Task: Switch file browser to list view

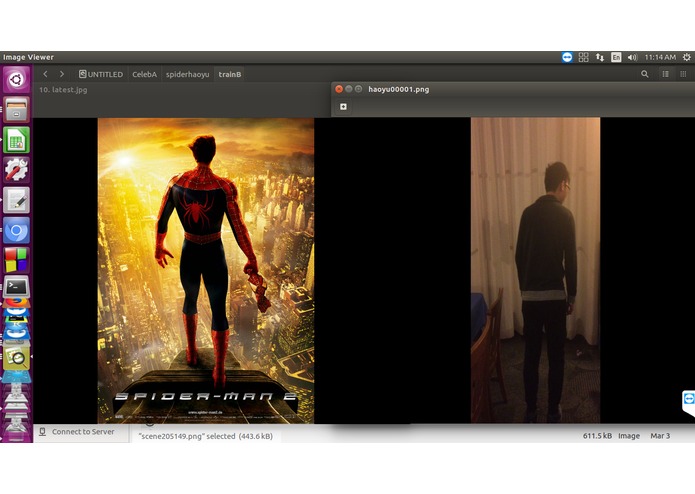Action: tap(666, 74)
